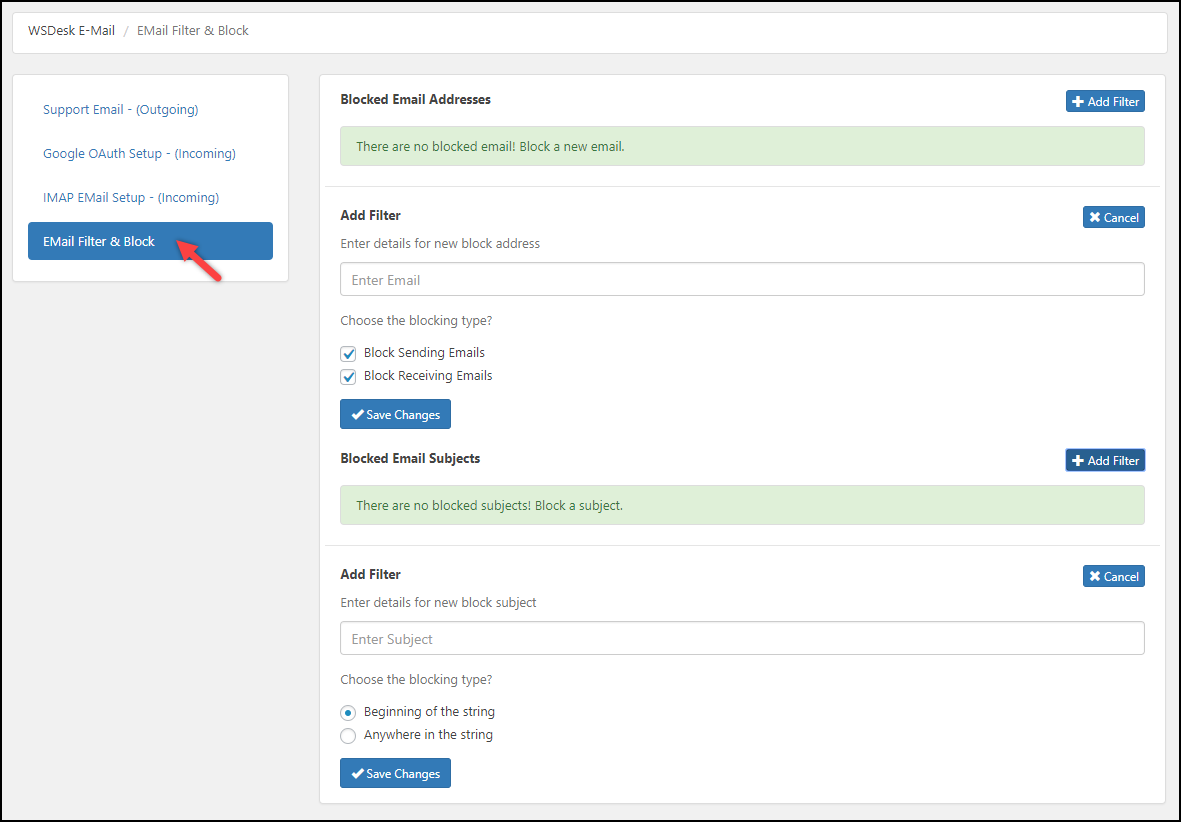Click the no blocked email notice
The image size is (1181, 822).
click(x=742, y=146)
